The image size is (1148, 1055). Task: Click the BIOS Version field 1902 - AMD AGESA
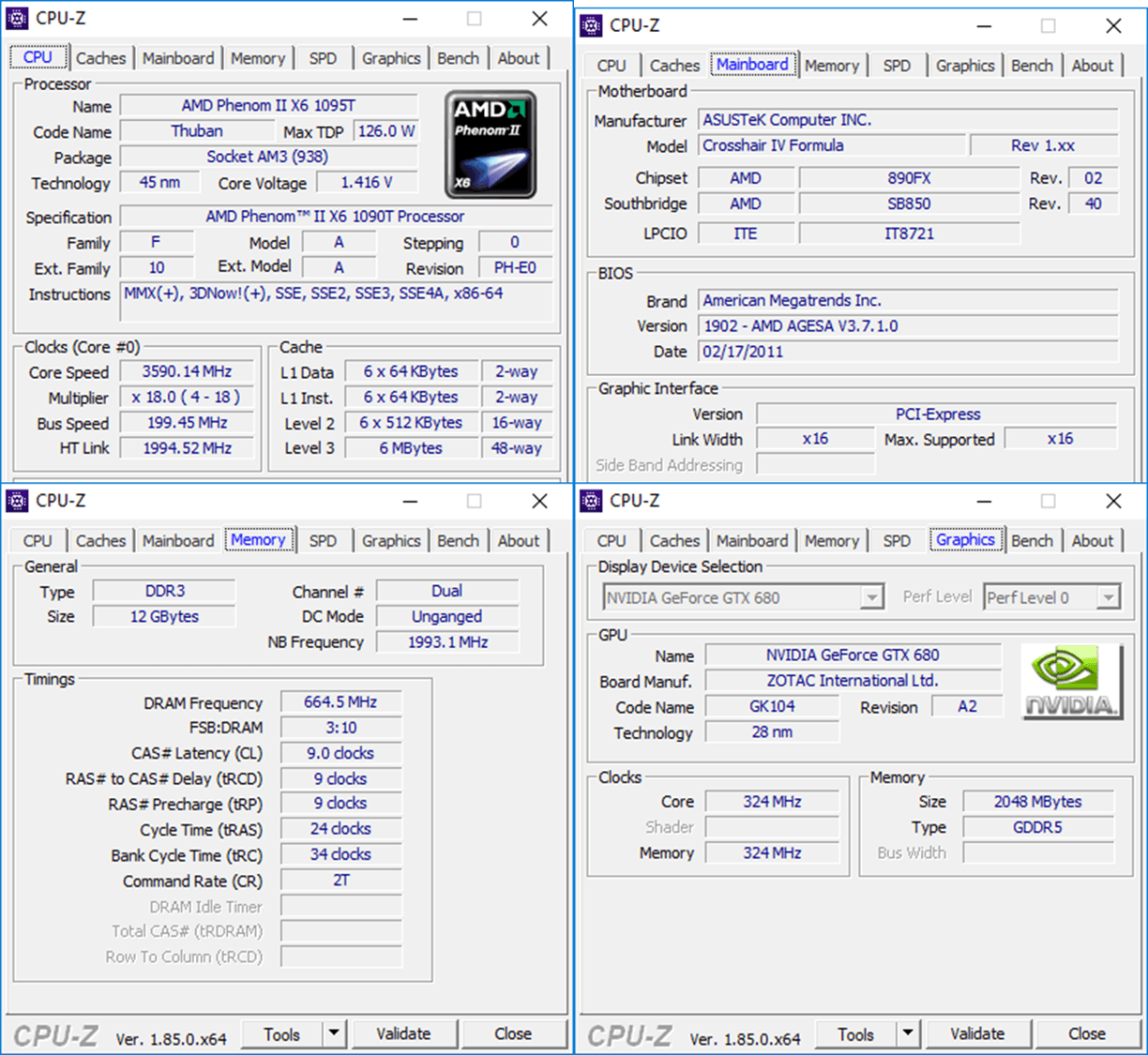coord(908,326)
